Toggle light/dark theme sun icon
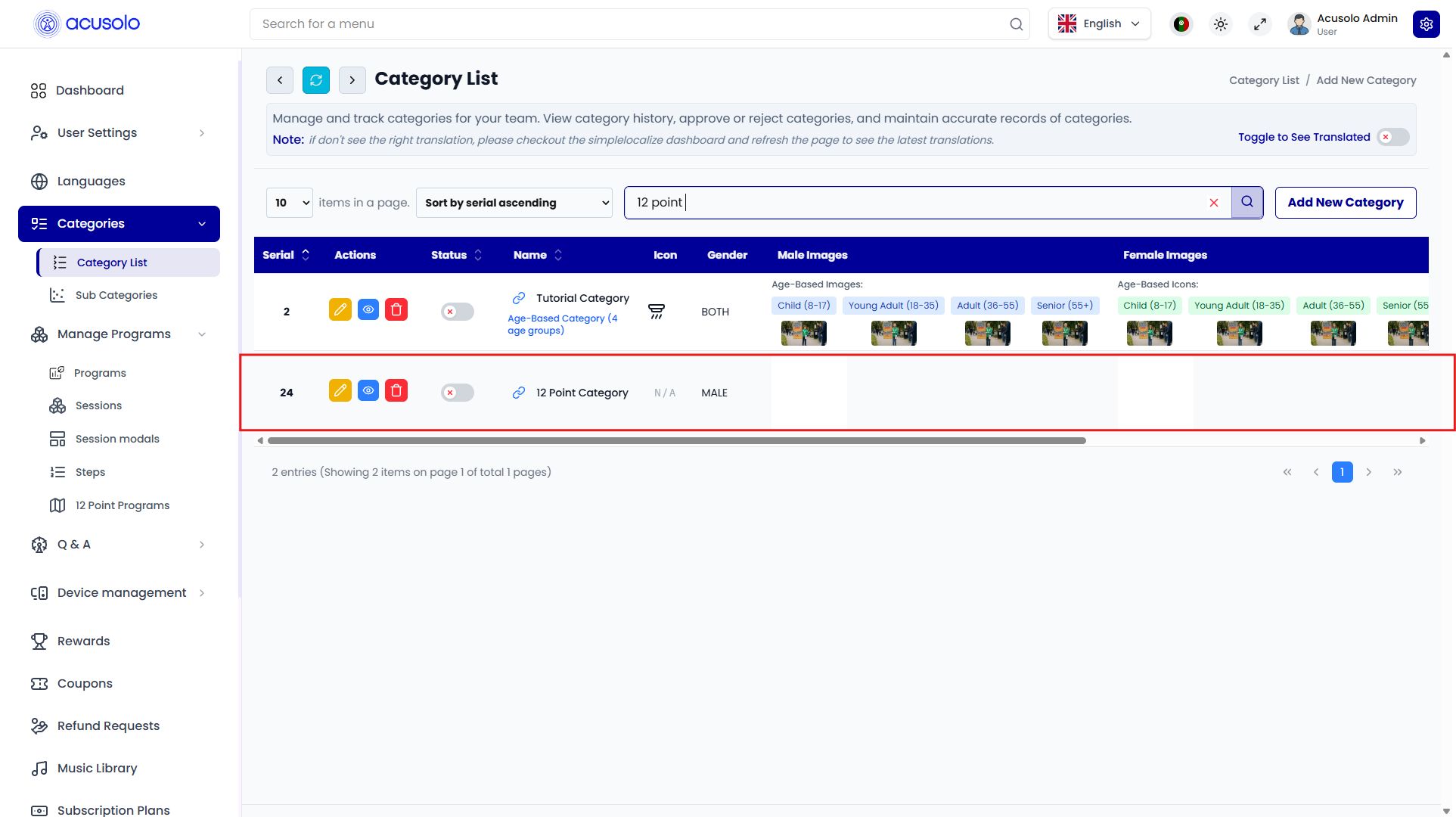 tap(1220, 24)
